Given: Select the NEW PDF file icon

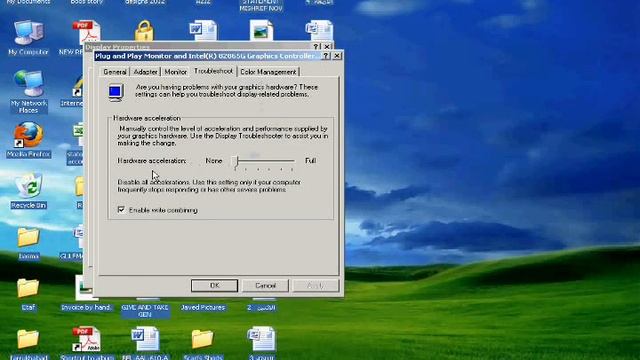Looking at the screenshot, I should click(x=87, y=32).
